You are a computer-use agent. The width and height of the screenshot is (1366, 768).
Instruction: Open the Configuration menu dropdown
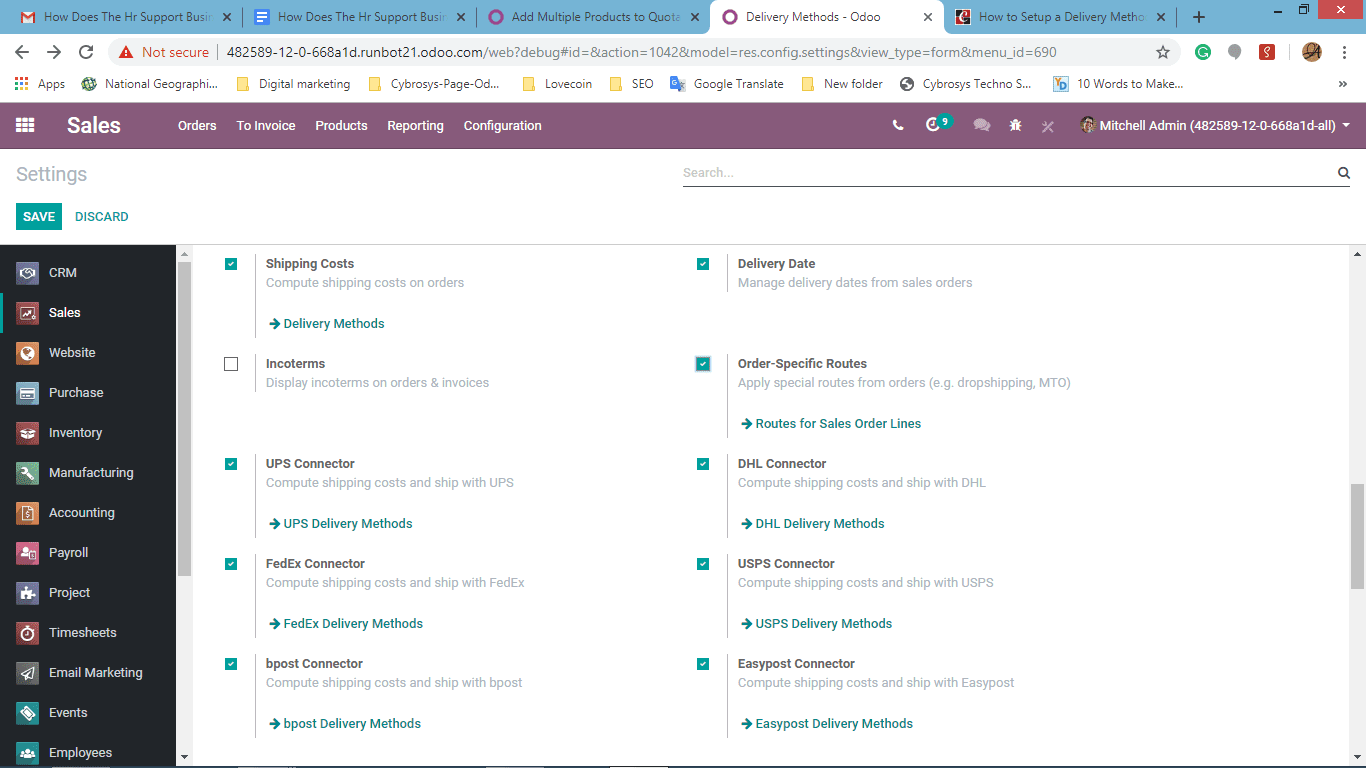pyautogui.click(x=503, y=125)
